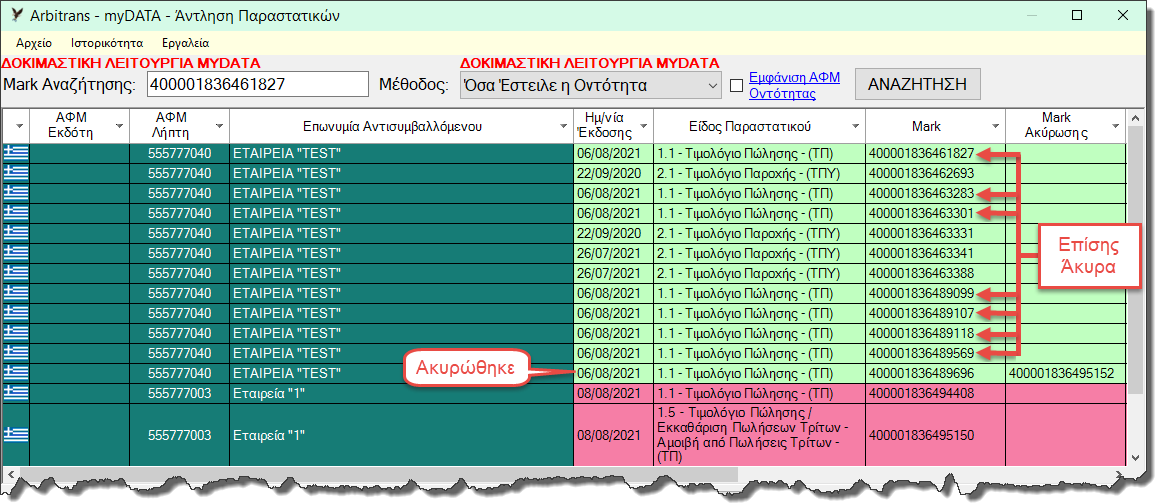Viewport: 1155px width, 503px height.
Task: Open the Αρχείο menu
Action: (34, 43)
